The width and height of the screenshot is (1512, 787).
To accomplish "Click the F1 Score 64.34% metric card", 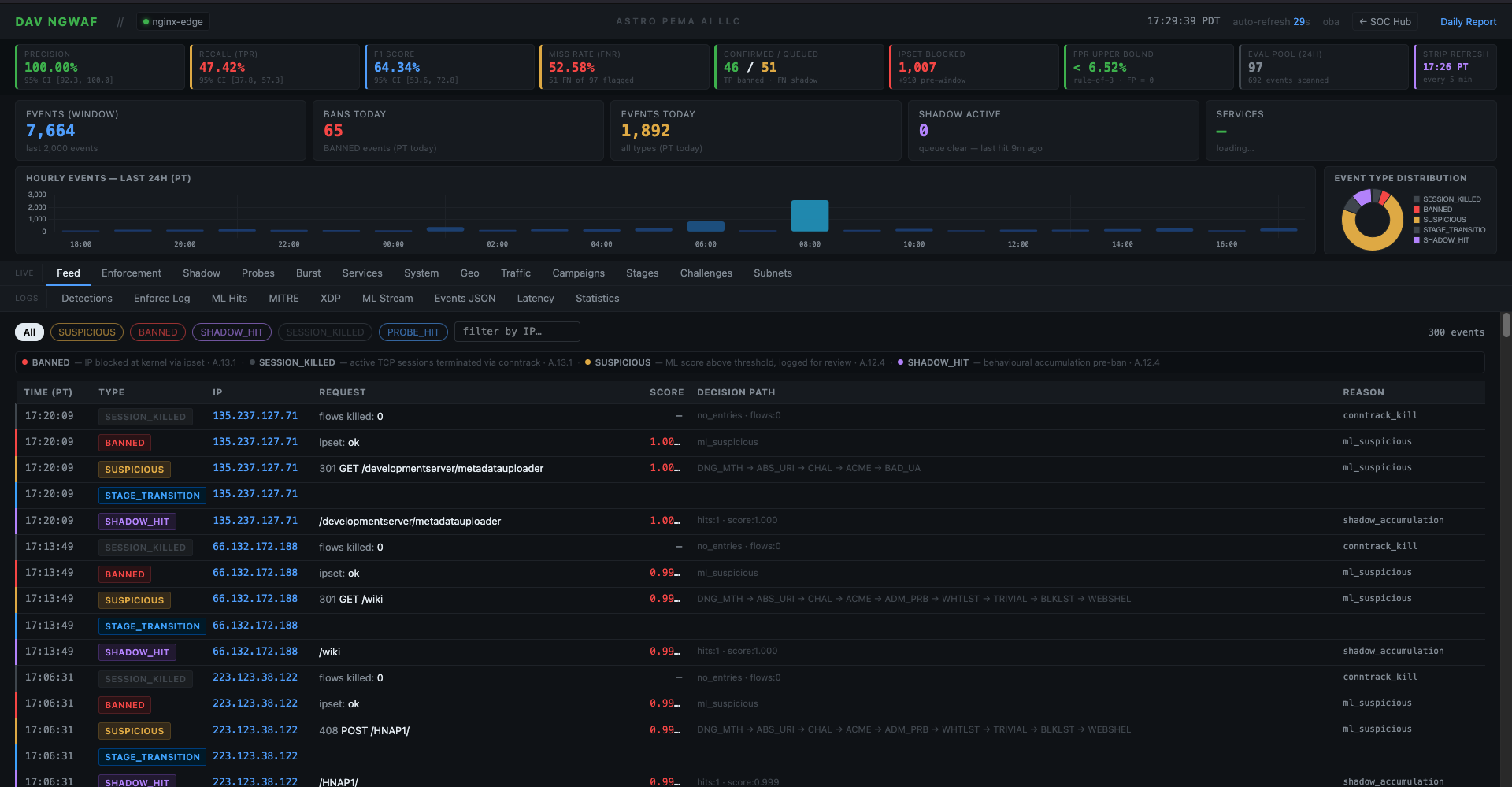I will click(450, 67).
